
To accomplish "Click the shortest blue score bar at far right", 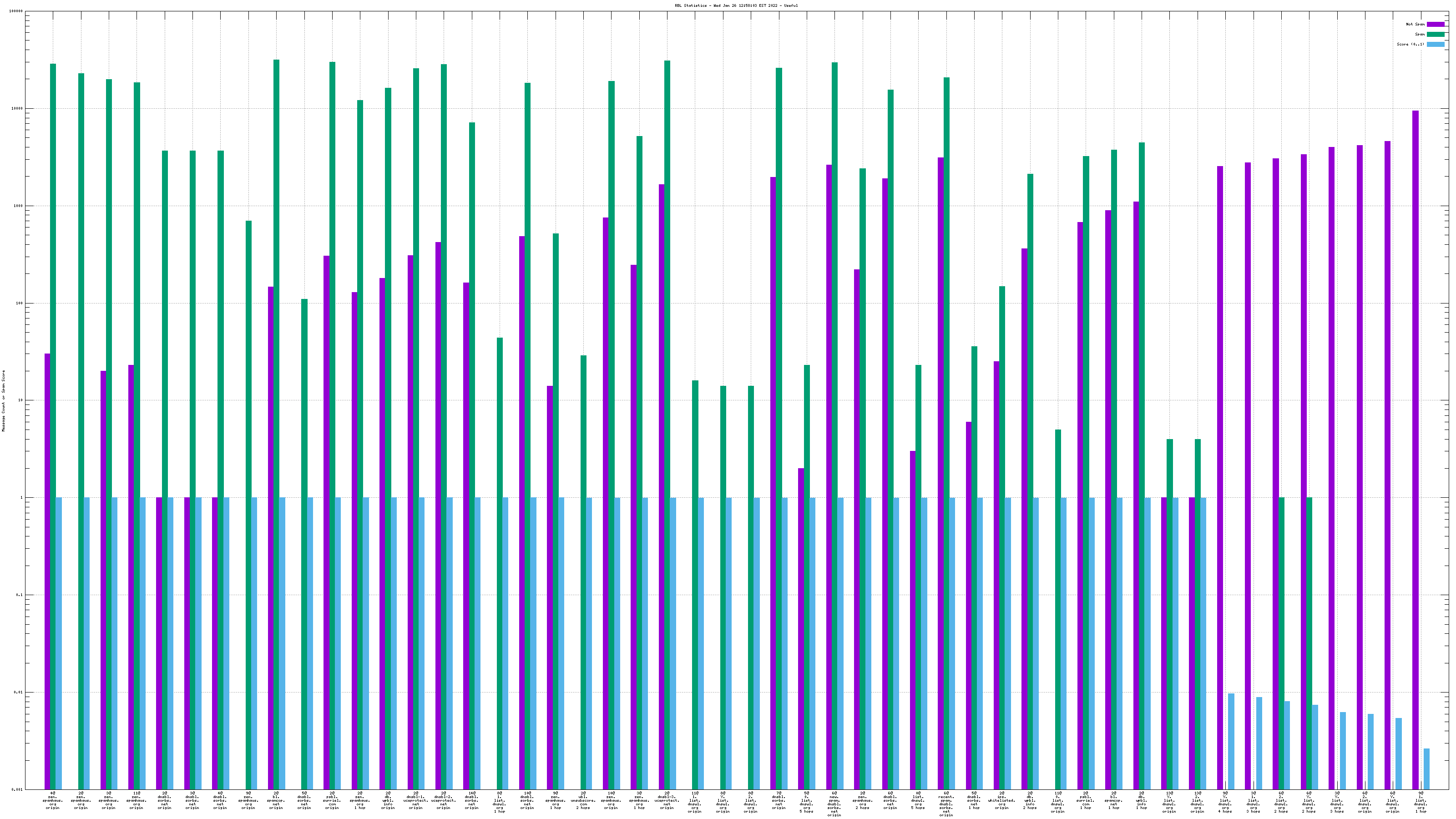I will [1426, 768].
